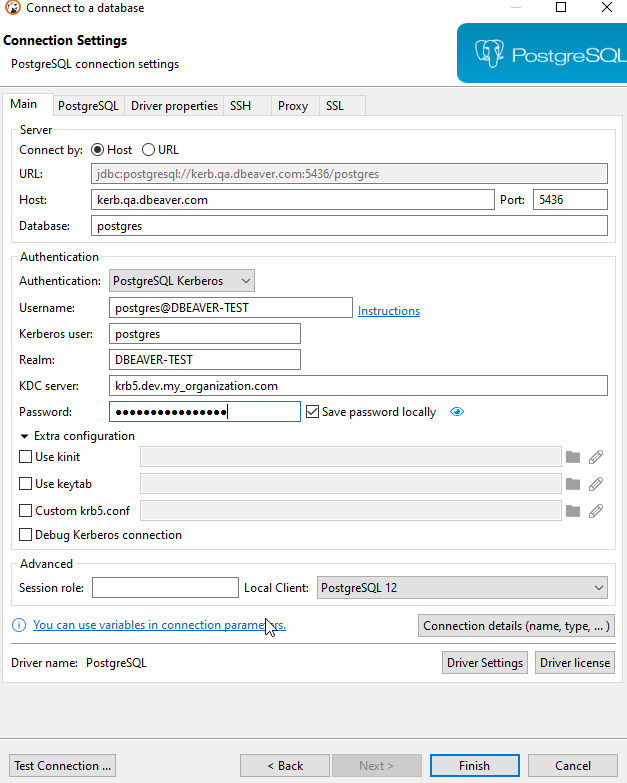
Task: Select the URL radio button
Action: pyautogui.click(x=148, y=150)
